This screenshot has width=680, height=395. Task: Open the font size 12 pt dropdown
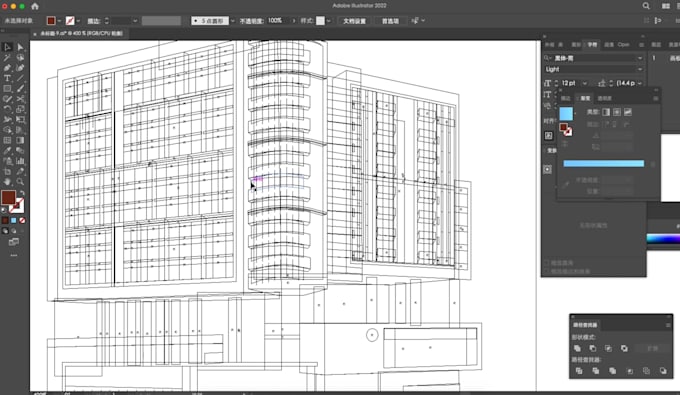tap(585, 83)
